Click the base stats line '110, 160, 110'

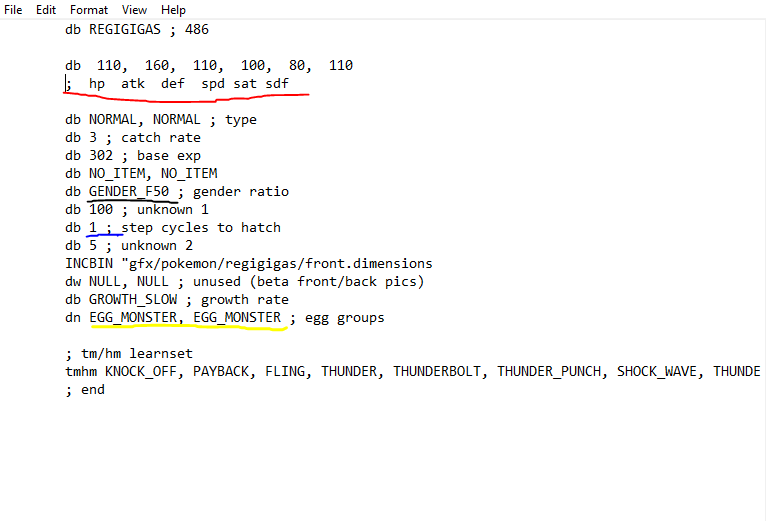click(209, 65)
